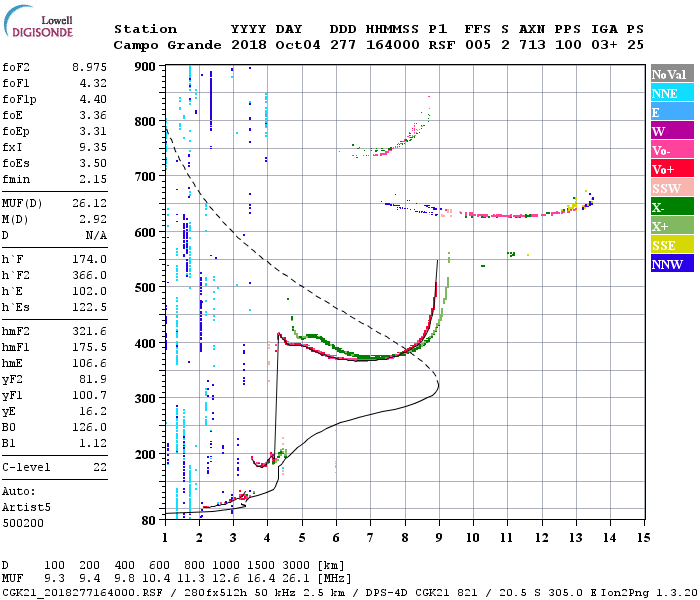Select the NNE legend color swatch
The width and height of the screenshot is (700, 600).
(x=672, y=93)
